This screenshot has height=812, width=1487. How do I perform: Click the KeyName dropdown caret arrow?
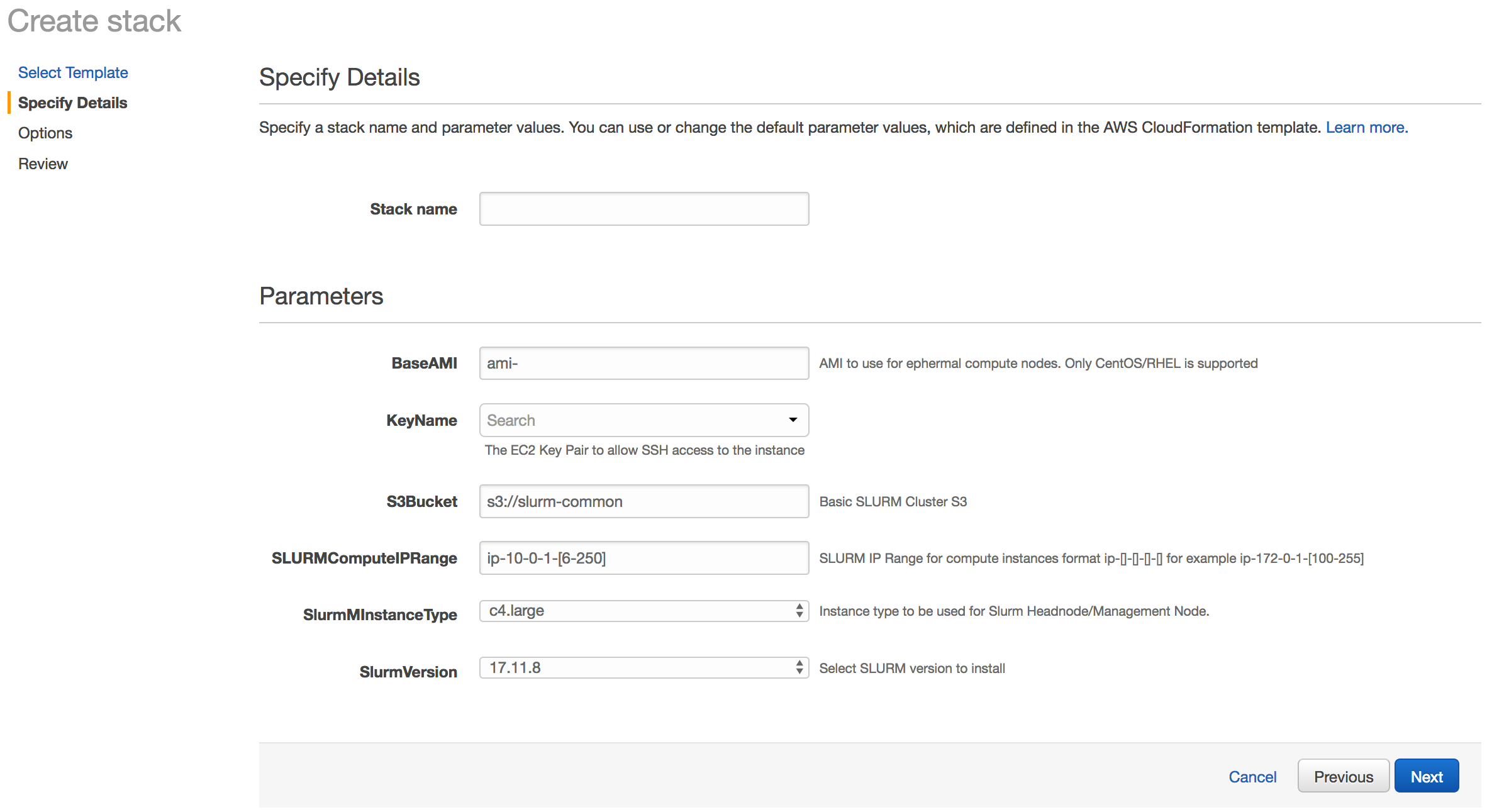(793, 420)
